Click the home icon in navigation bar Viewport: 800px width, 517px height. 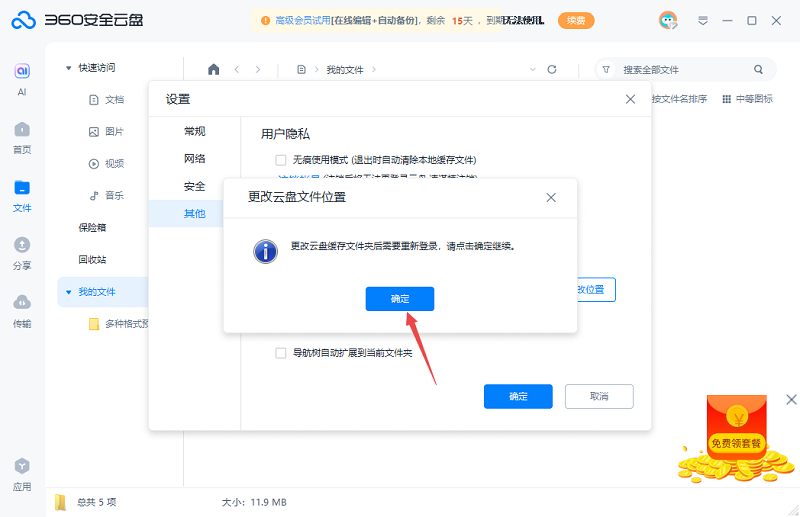[214, 69]
